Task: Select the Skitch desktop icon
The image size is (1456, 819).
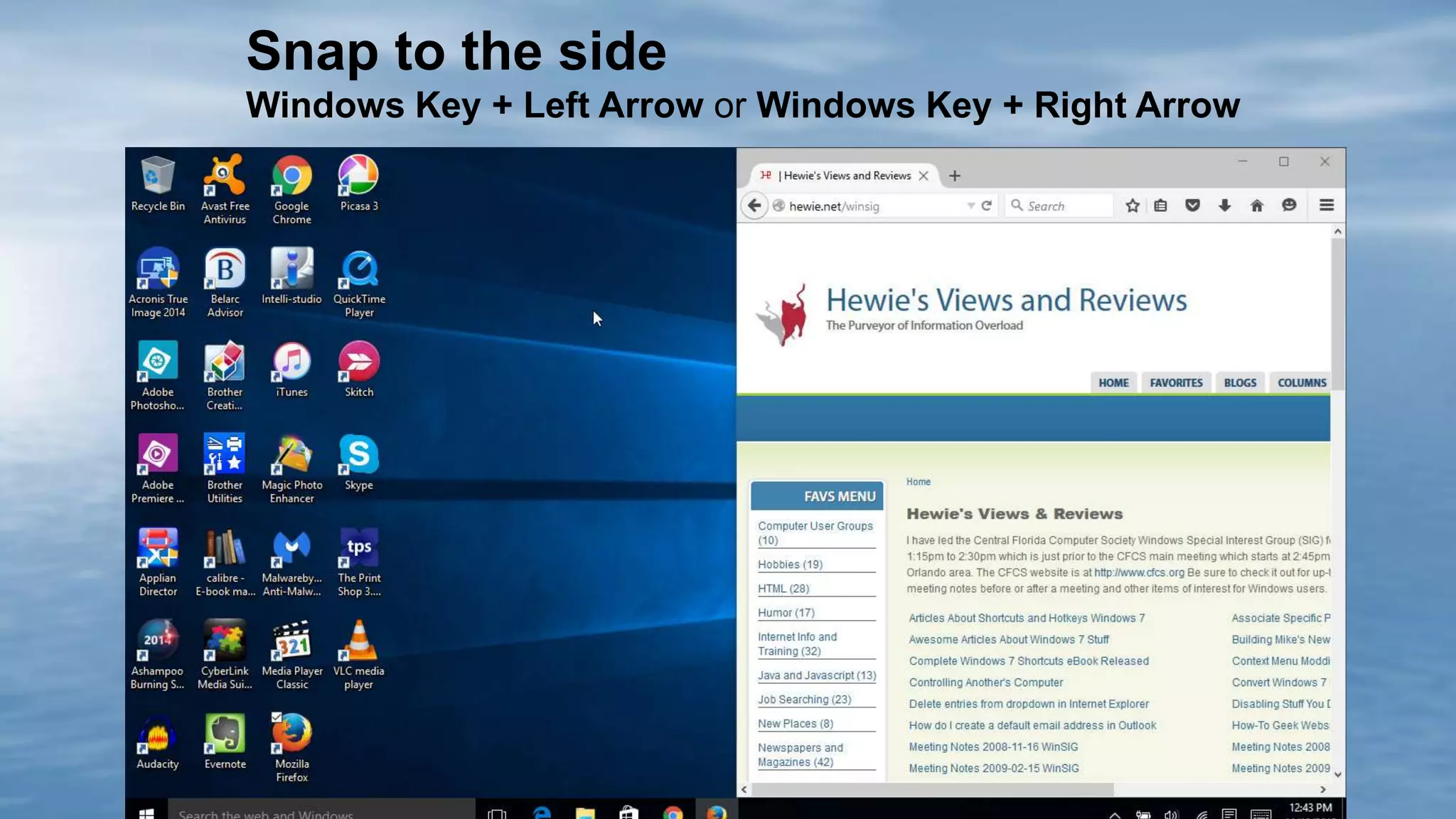Action: (x=358, y=370)
